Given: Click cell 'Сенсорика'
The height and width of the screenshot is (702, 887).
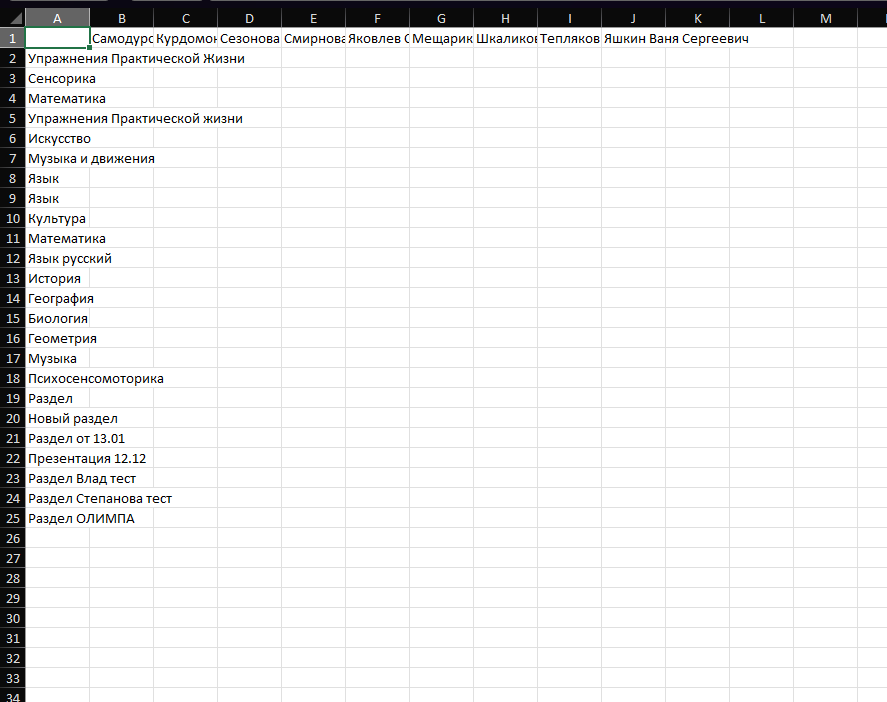Looking at the screenshot, I should click(62, 78).
